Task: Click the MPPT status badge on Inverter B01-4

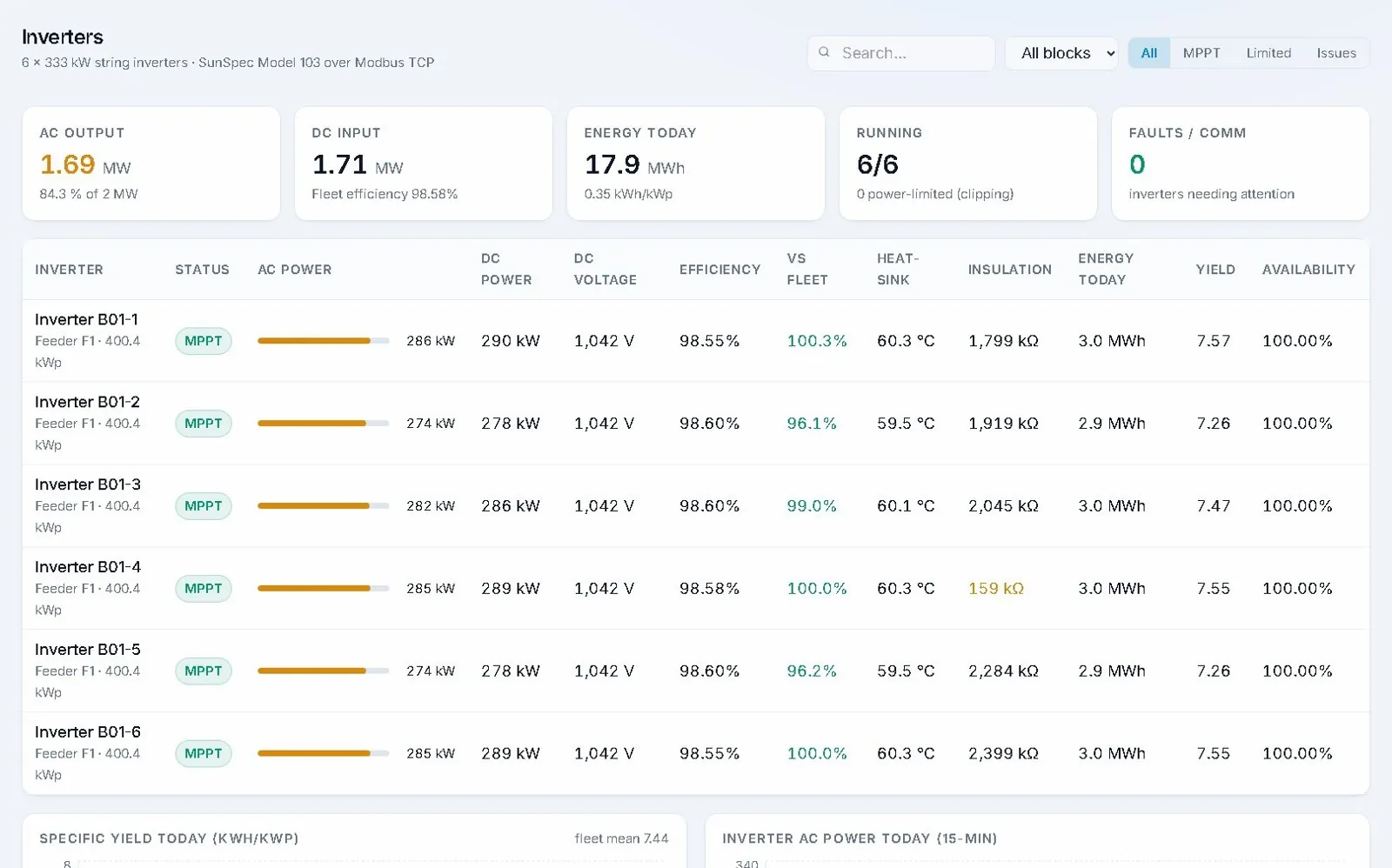Action: click(204, 589)
